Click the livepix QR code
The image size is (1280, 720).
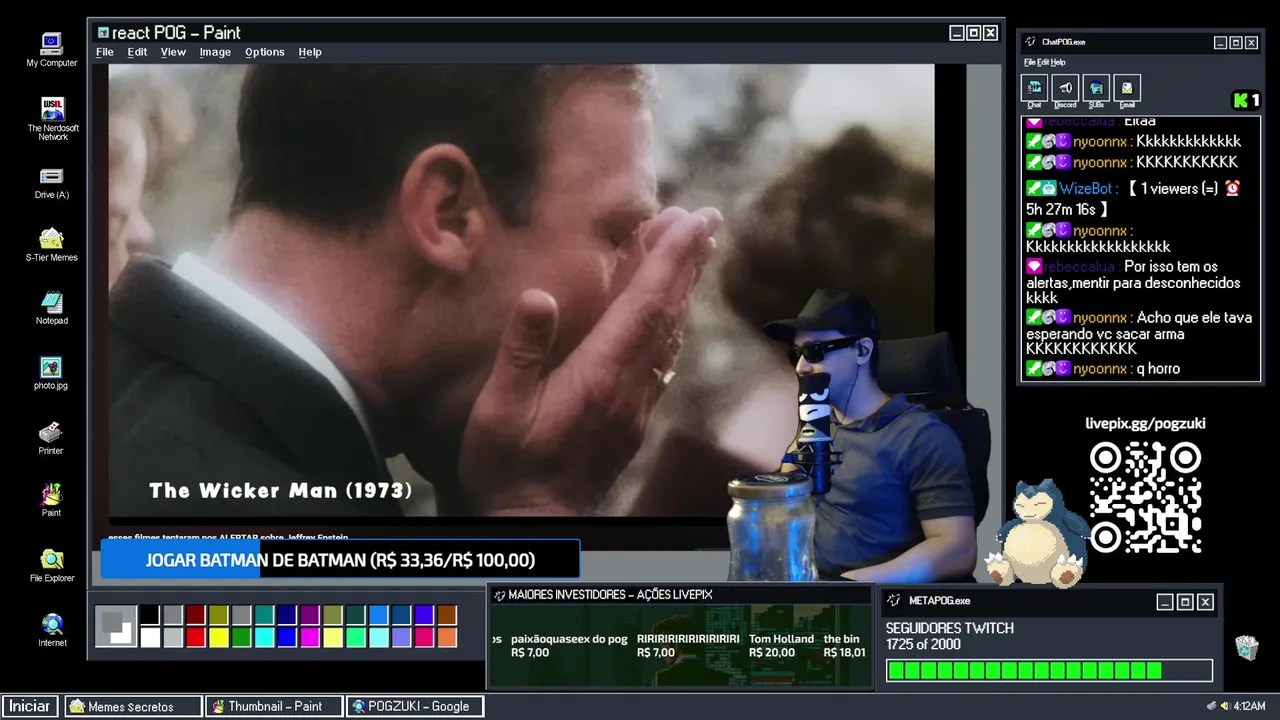click(x=1145, y=497)
